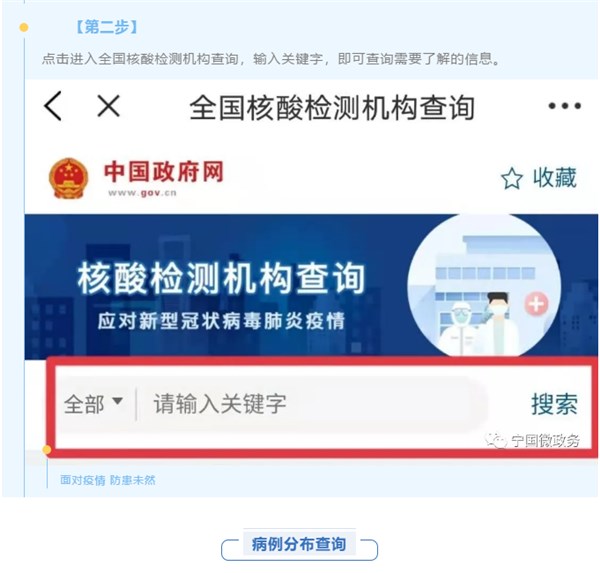600x573 pixels.
Task: Click the 面对疫情 防患未然 footer text
Action: coord(108,480)
